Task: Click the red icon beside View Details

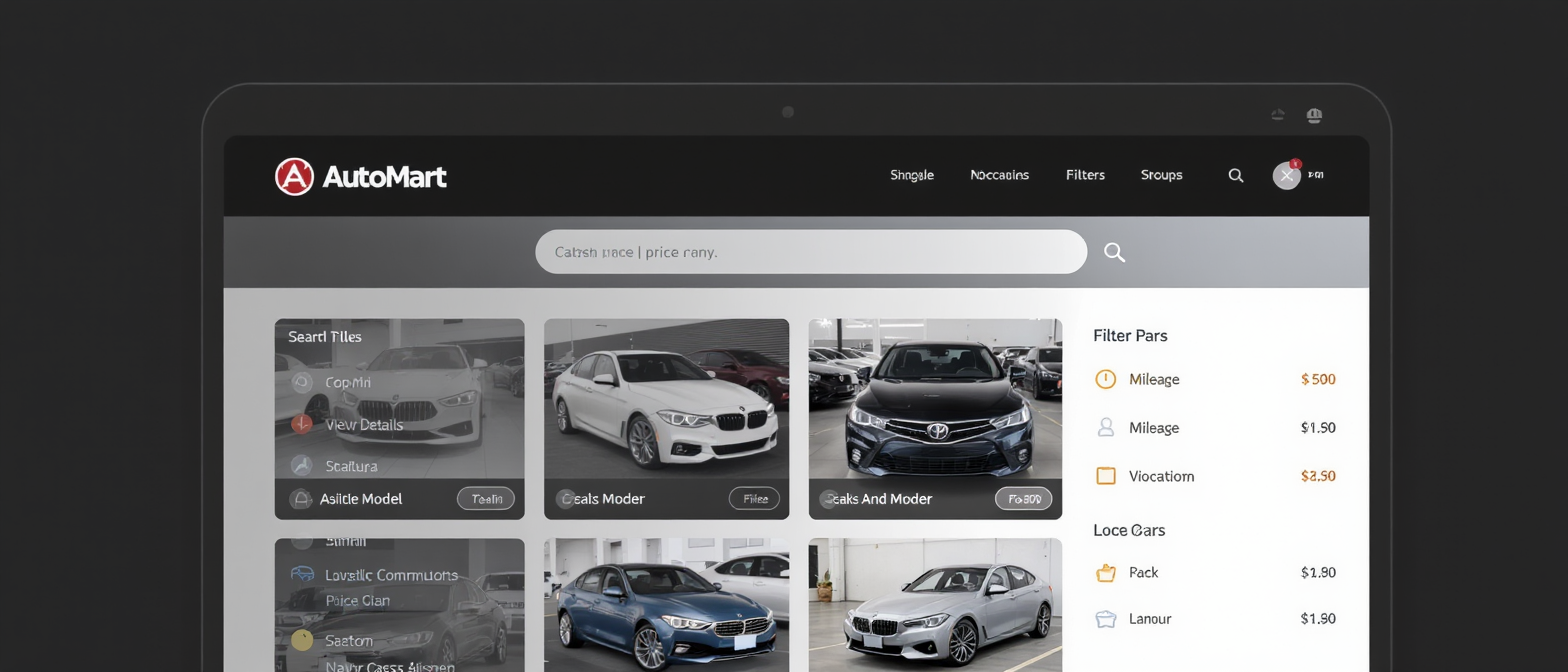Action: pos(302,424)
